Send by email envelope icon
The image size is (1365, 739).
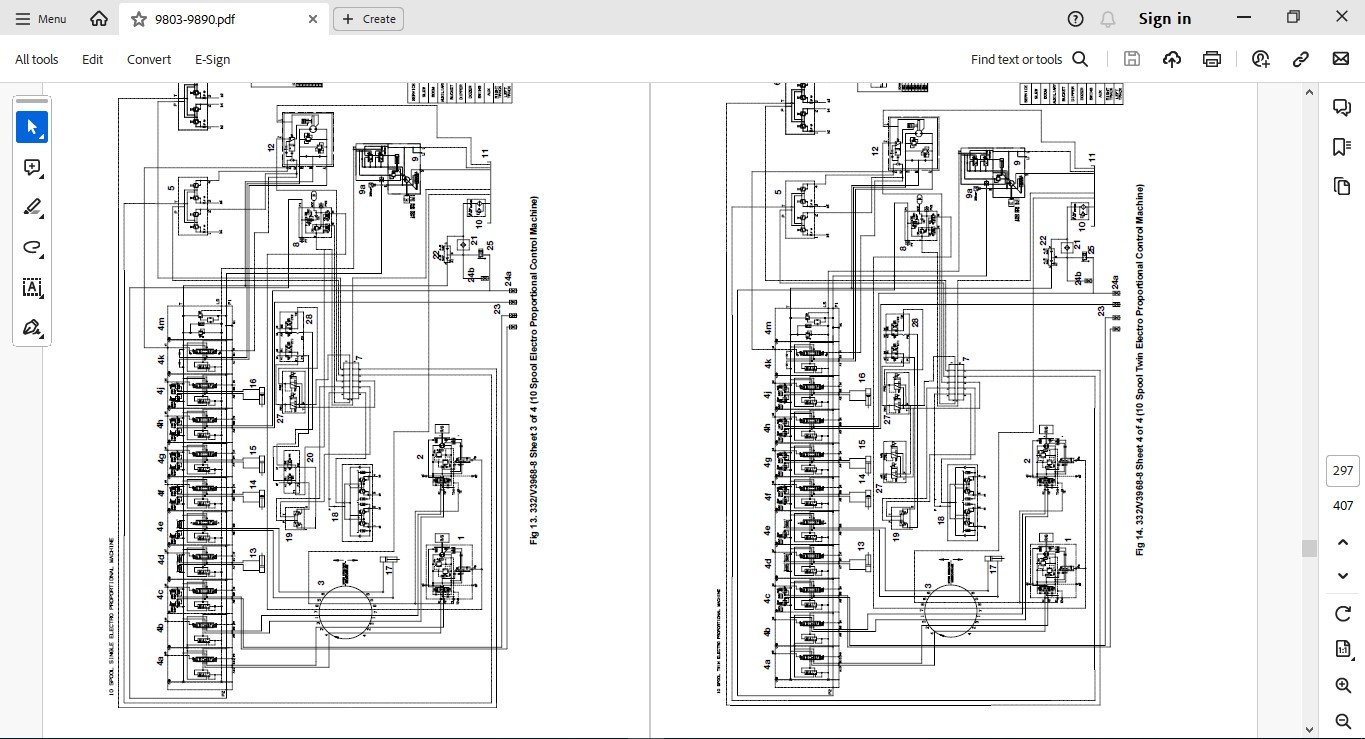[x=1341, y=59]
